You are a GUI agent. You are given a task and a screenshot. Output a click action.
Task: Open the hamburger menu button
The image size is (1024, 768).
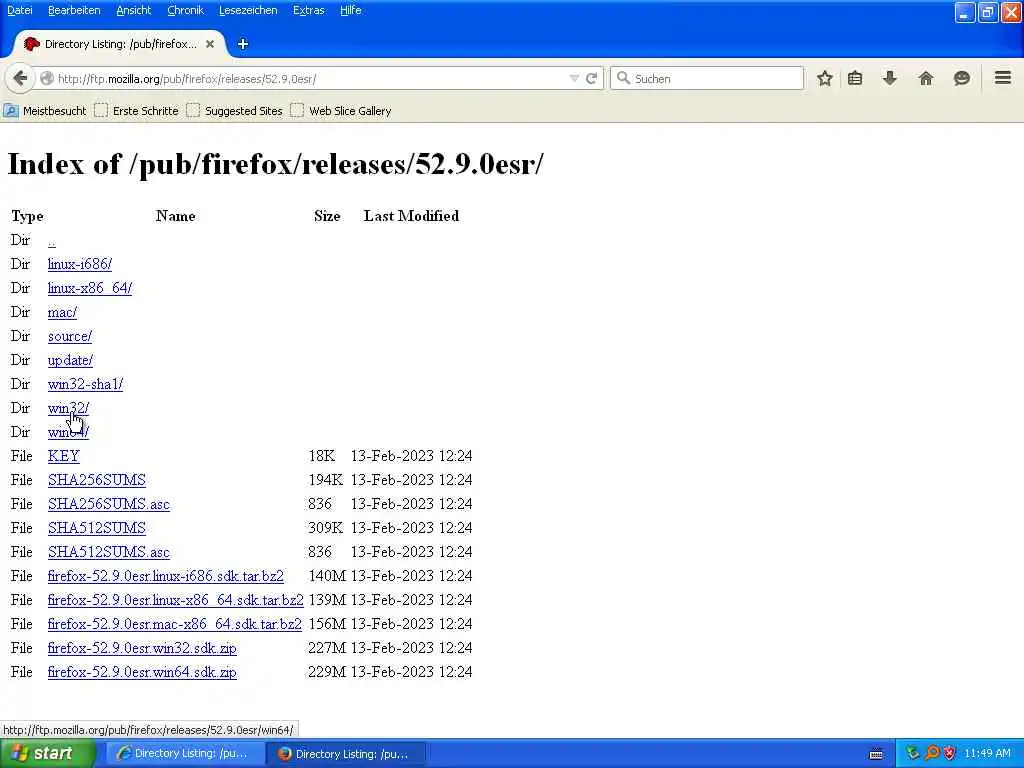pyautogui.click(x=1003, y=78)
